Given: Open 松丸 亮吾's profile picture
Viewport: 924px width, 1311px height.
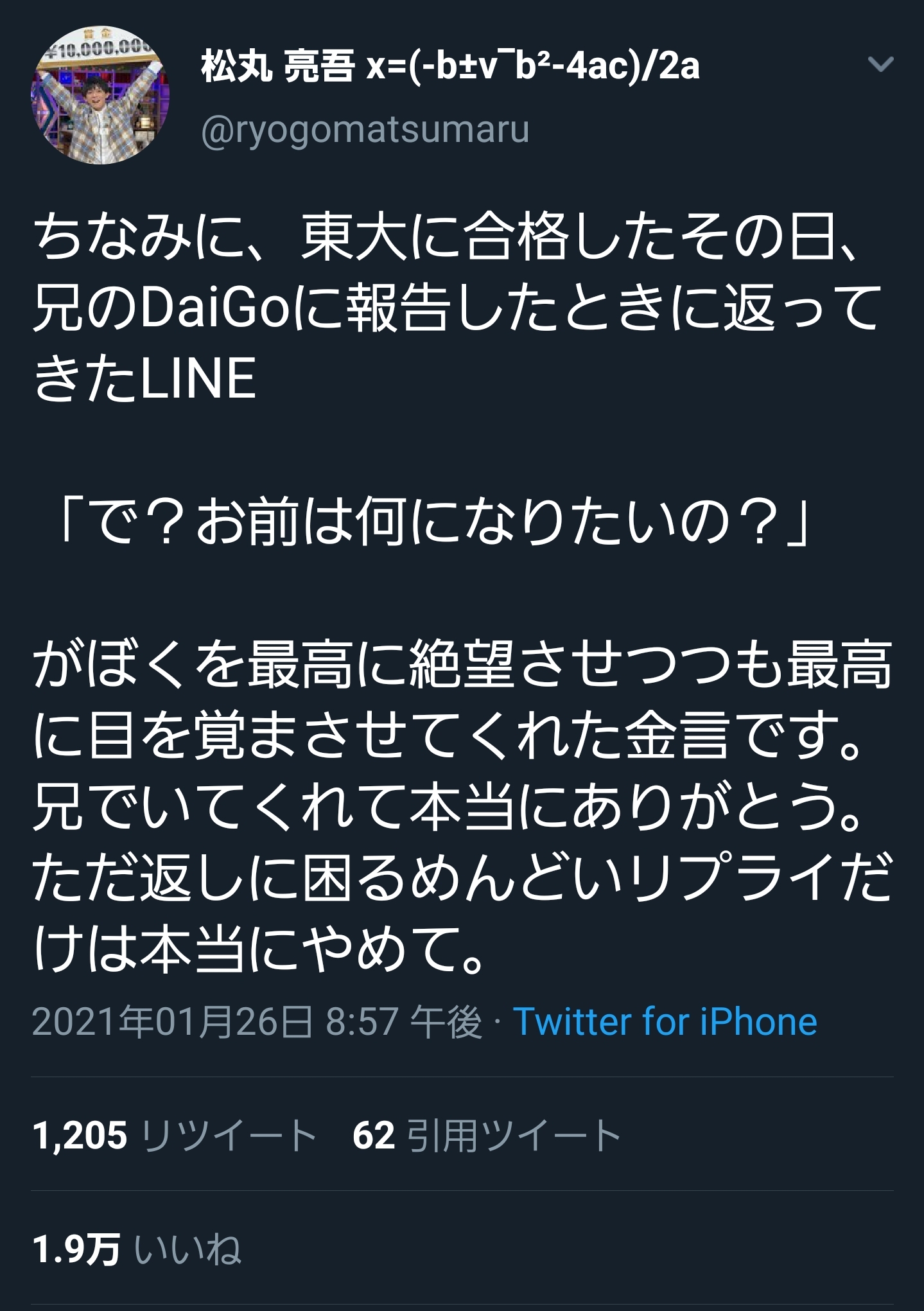Looking at the screenshot, I should (x=100, y=95).
